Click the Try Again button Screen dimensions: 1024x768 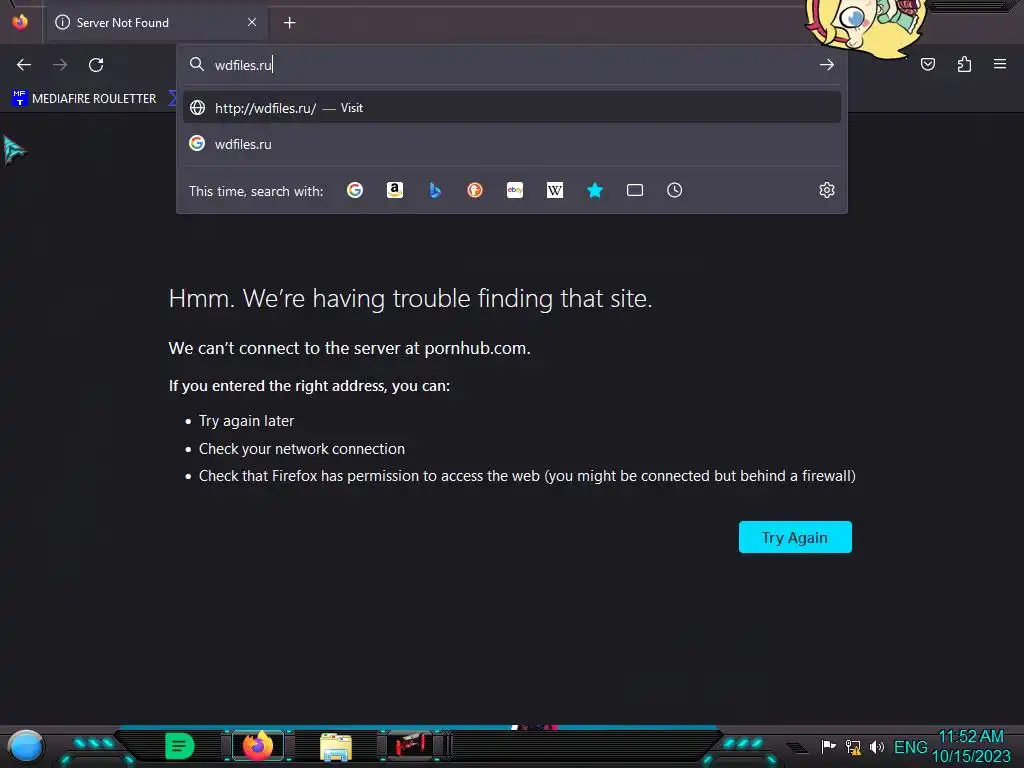(x=795, y=537)
